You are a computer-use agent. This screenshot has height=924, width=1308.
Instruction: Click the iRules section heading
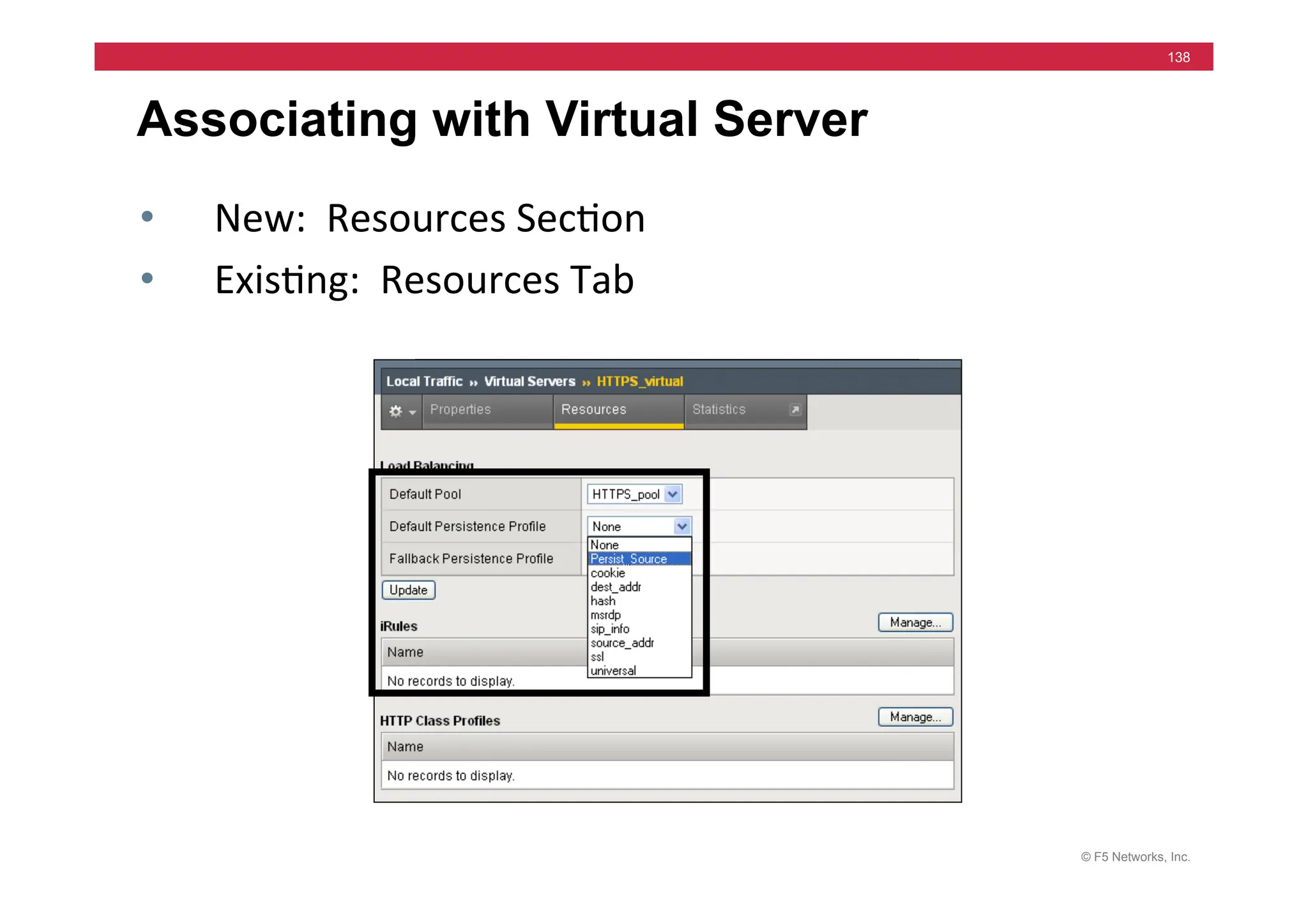[399, 626]
